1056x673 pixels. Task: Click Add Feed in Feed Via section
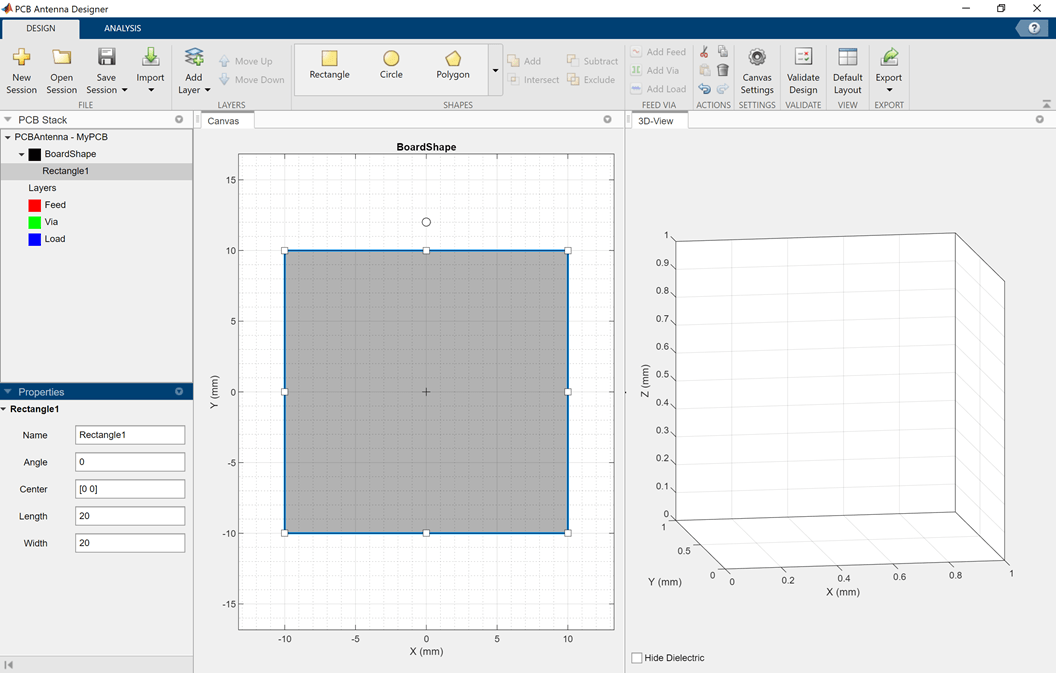[658, 52]
